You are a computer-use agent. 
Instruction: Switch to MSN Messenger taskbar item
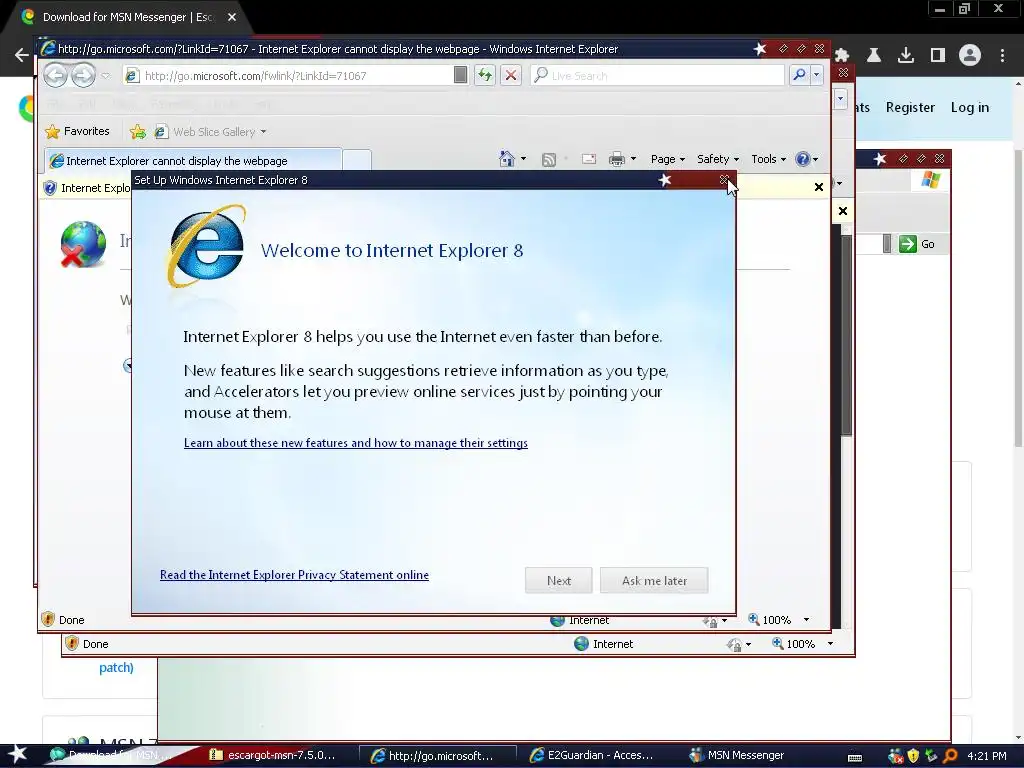(737, 756)
